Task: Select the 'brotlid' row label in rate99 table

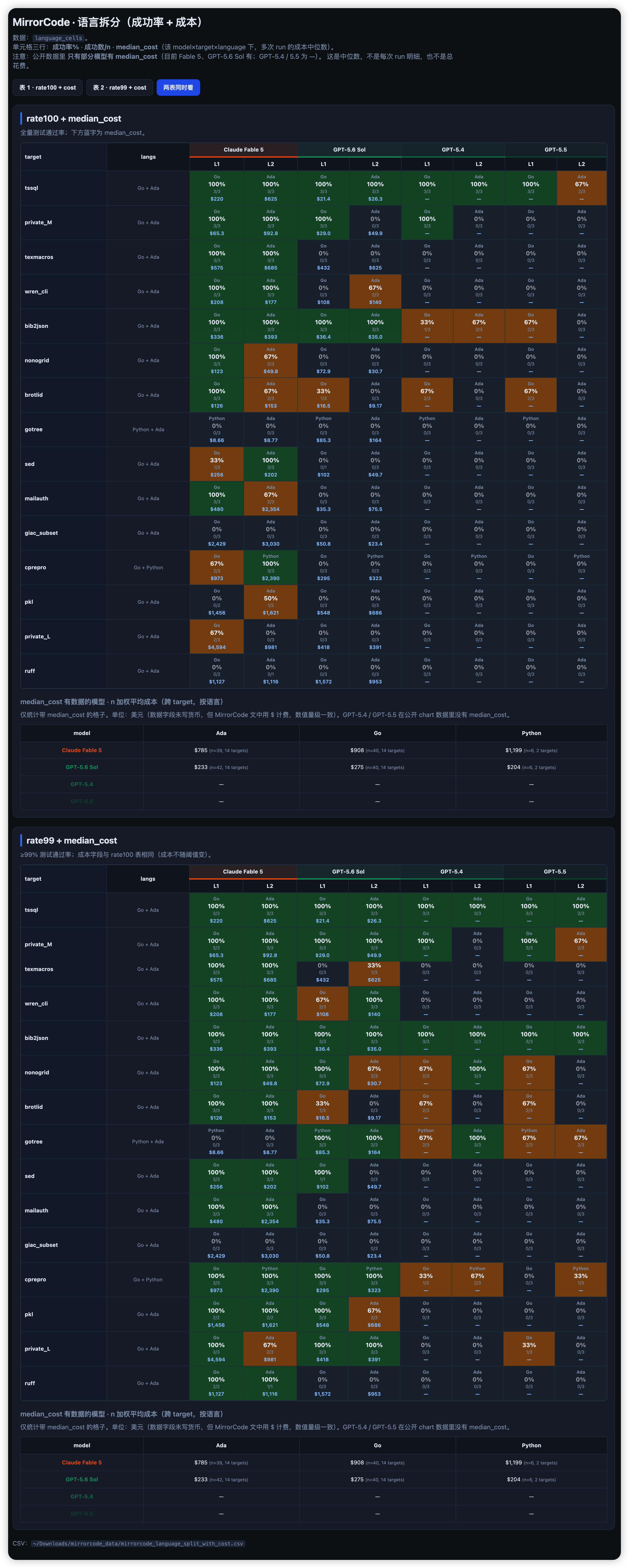Action: pyautogui.click(x=34, y=1107)
